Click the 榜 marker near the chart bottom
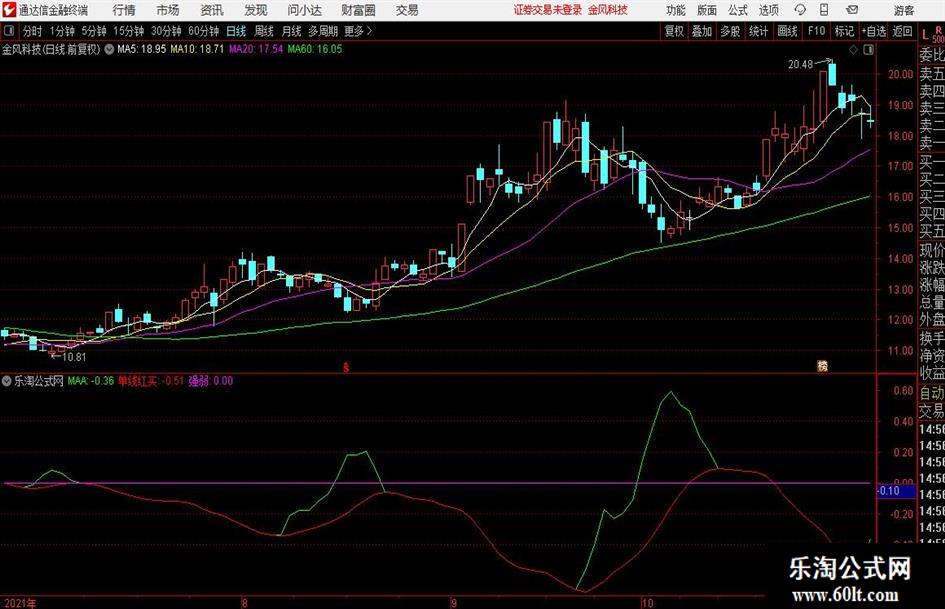The width and height of the screenshot is (945, 609). pos(822,365)
